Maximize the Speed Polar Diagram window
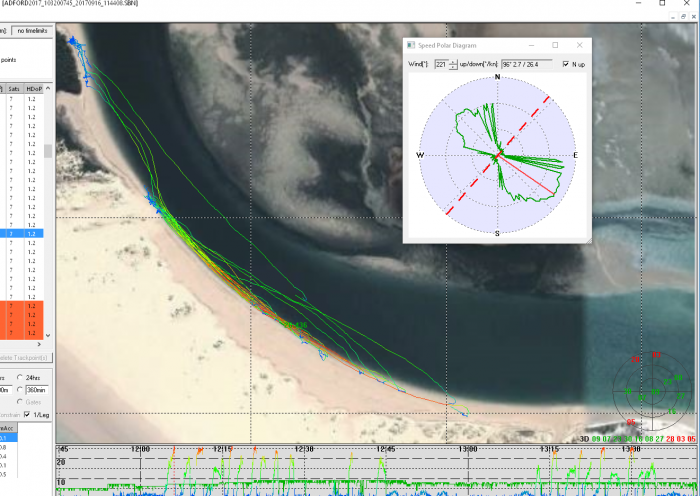Screen dimensions: 700x496 tap(555, 45)
